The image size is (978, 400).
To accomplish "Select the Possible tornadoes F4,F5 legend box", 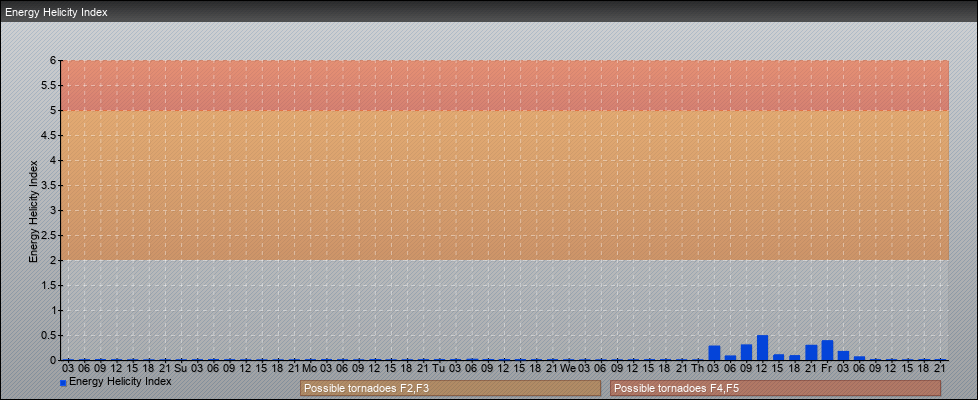I will (x=775, y=388).
